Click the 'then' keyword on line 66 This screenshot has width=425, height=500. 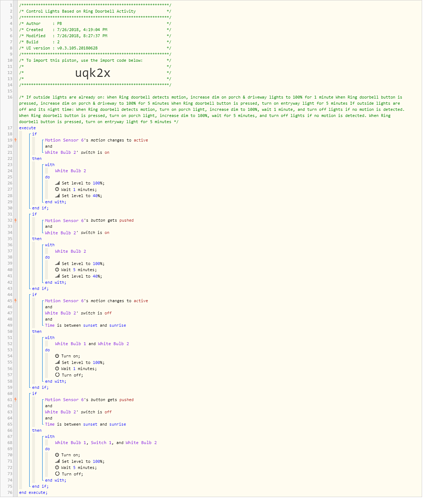(x=37, y=431)
